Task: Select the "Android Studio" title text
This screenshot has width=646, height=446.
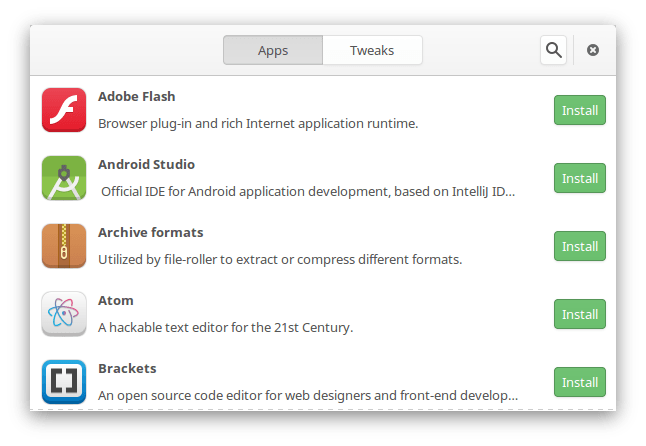Action: [146, 164]
